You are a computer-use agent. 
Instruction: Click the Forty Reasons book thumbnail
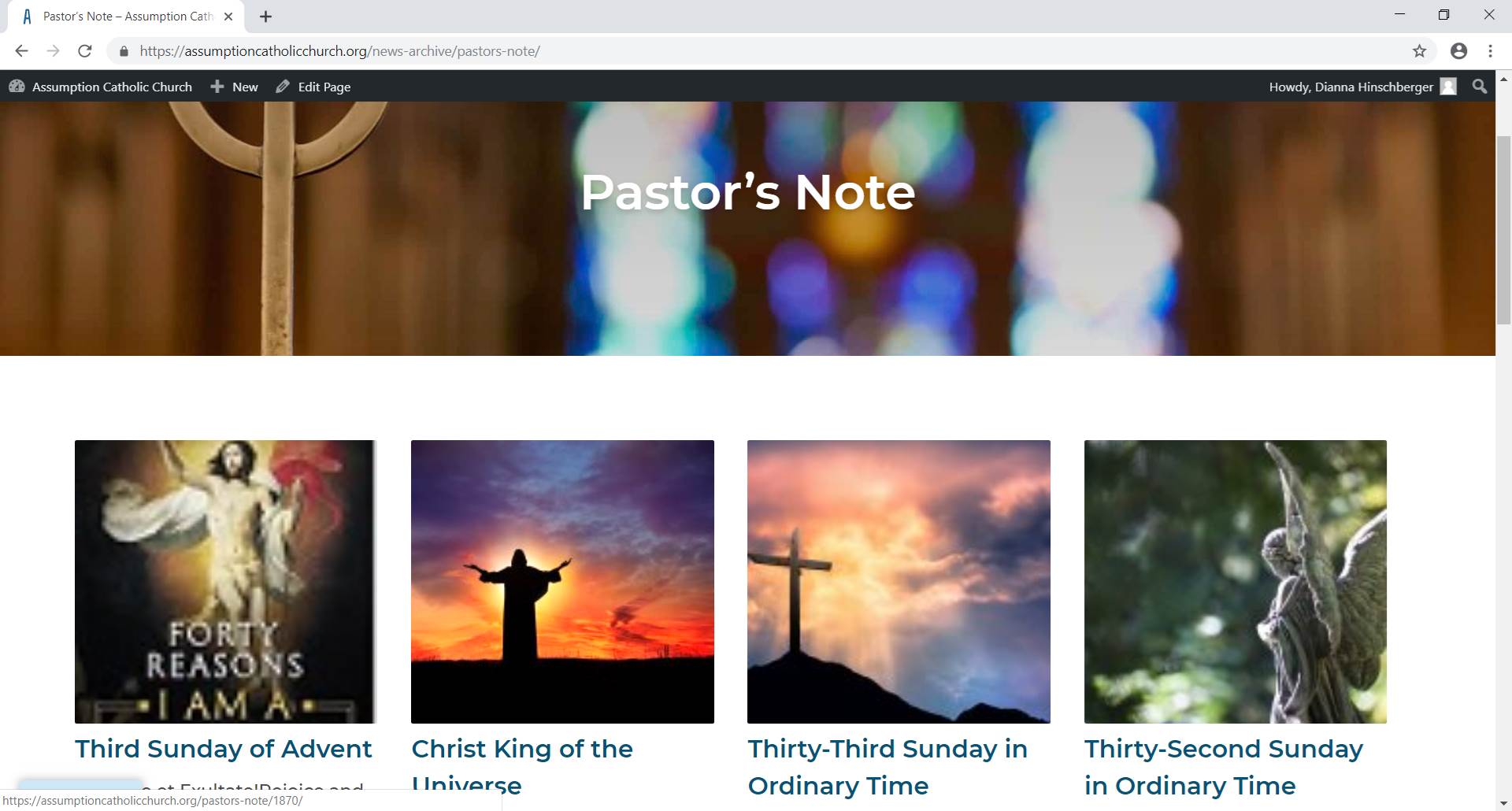[x=225, y=581]
